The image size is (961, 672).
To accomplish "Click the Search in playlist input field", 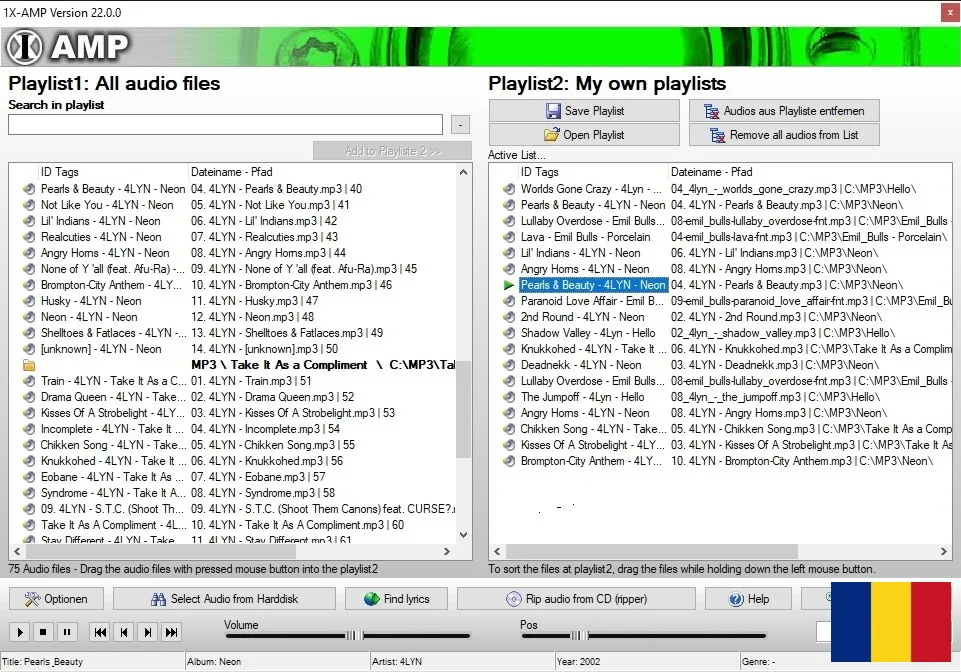I will click(x=225, y=125).
